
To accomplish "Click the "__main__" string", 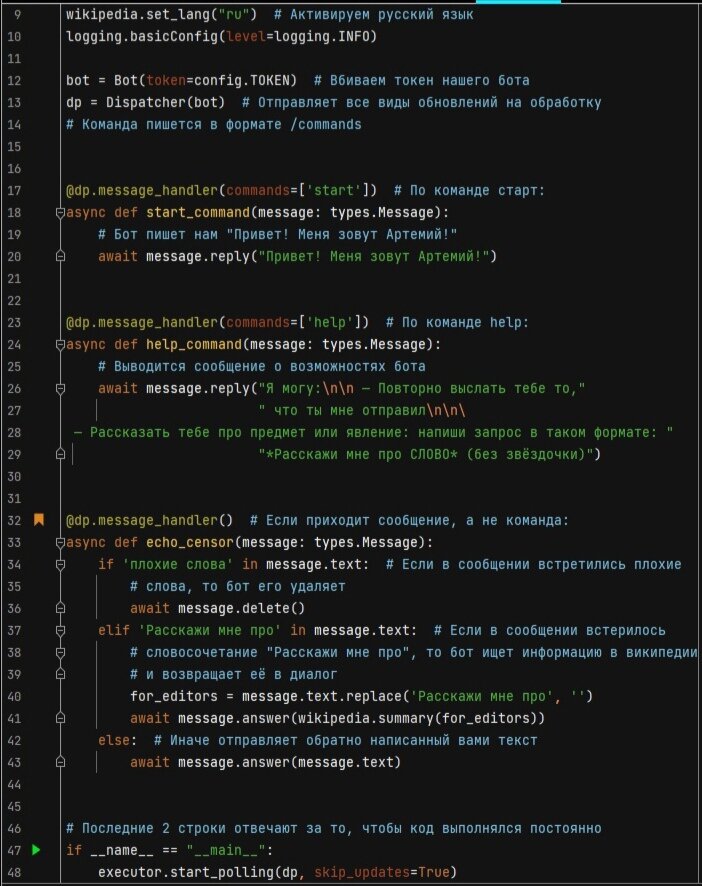I will 226,850.
